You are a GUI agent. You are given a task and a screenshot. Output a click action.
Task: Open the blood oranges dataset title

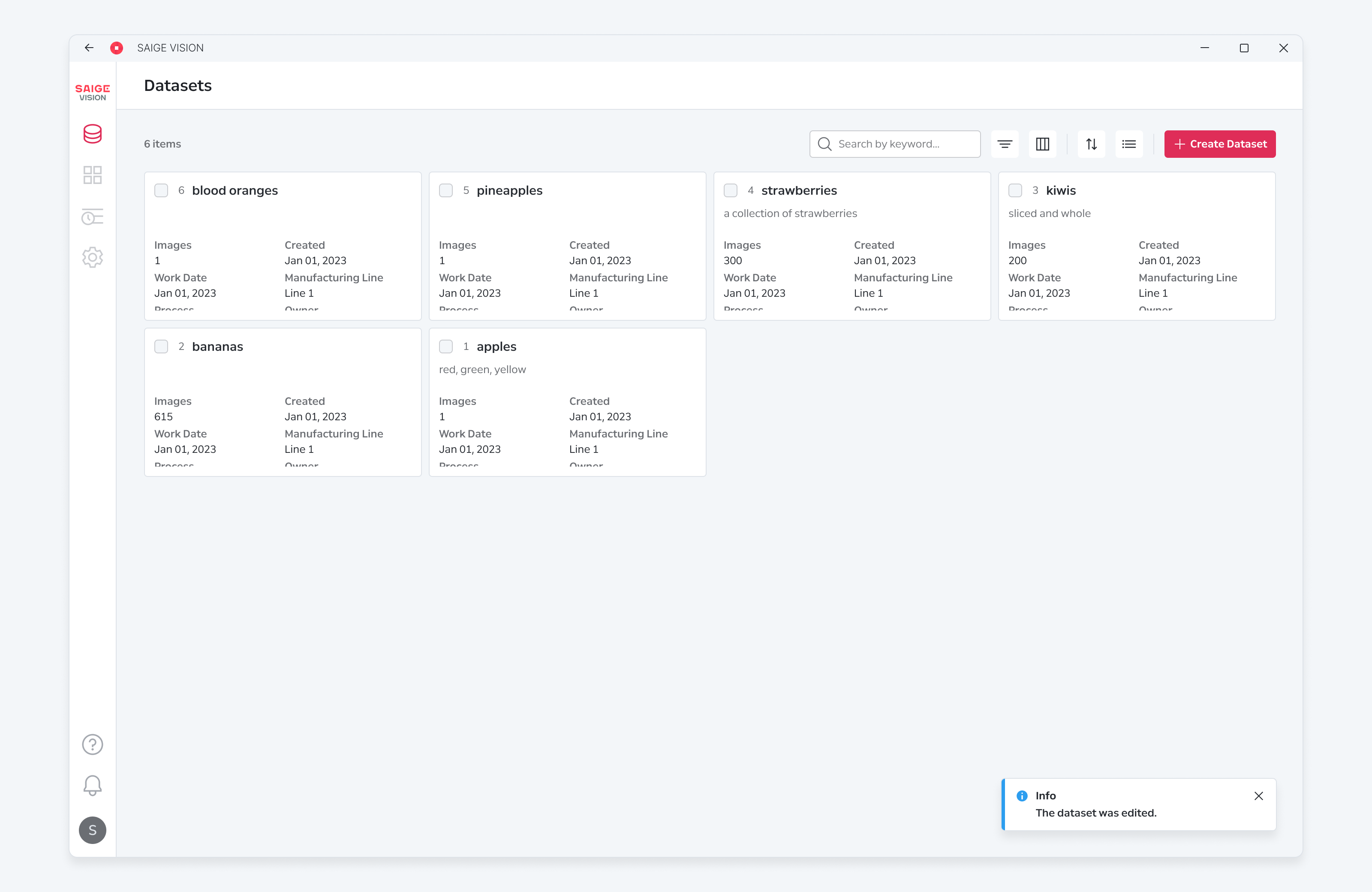(235, 190)
